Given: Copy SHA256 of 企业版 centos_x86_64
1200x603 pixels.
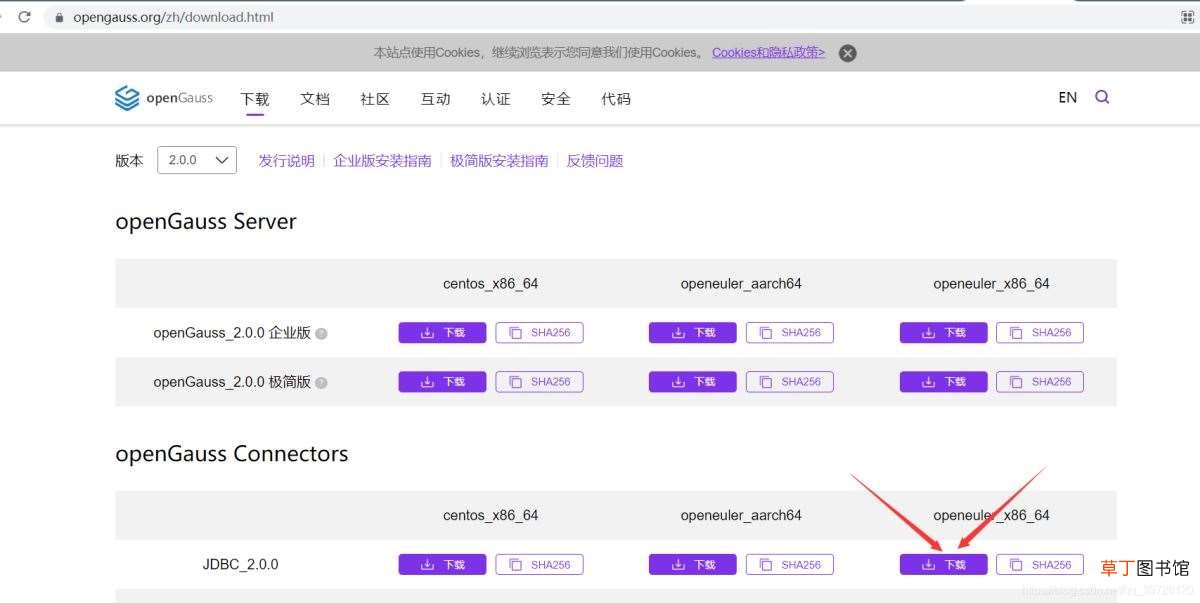Looking at the screenshot, I should [539, 333].
